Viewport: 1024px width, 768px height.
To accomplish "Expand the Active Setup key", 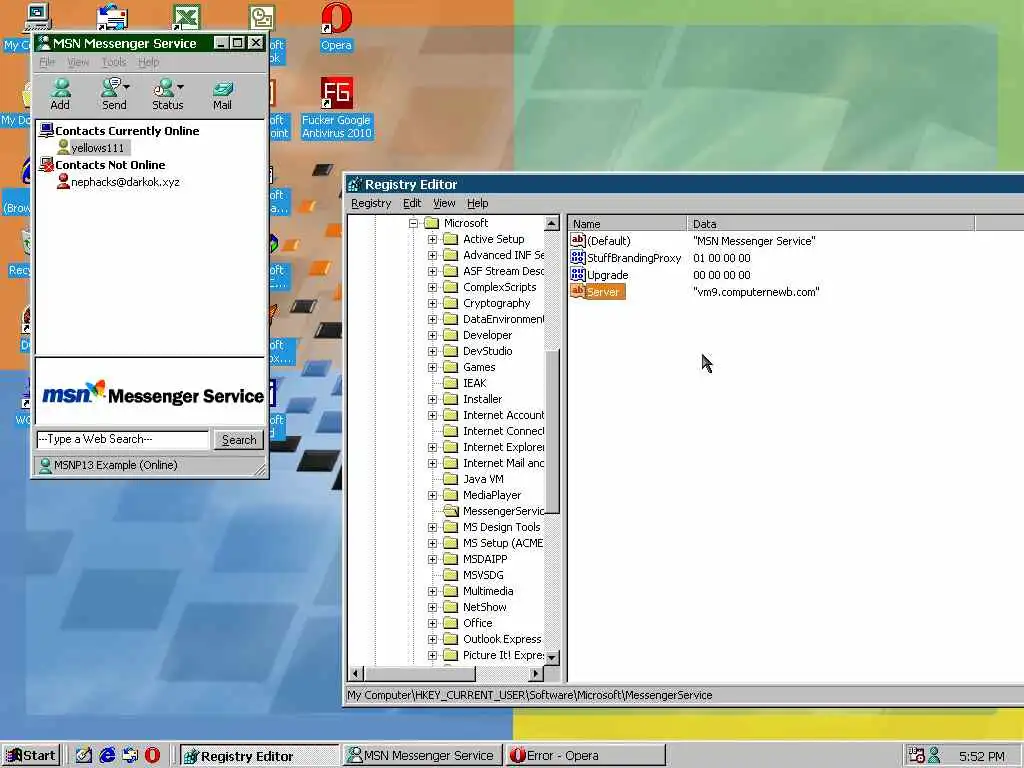I will 432,240.
